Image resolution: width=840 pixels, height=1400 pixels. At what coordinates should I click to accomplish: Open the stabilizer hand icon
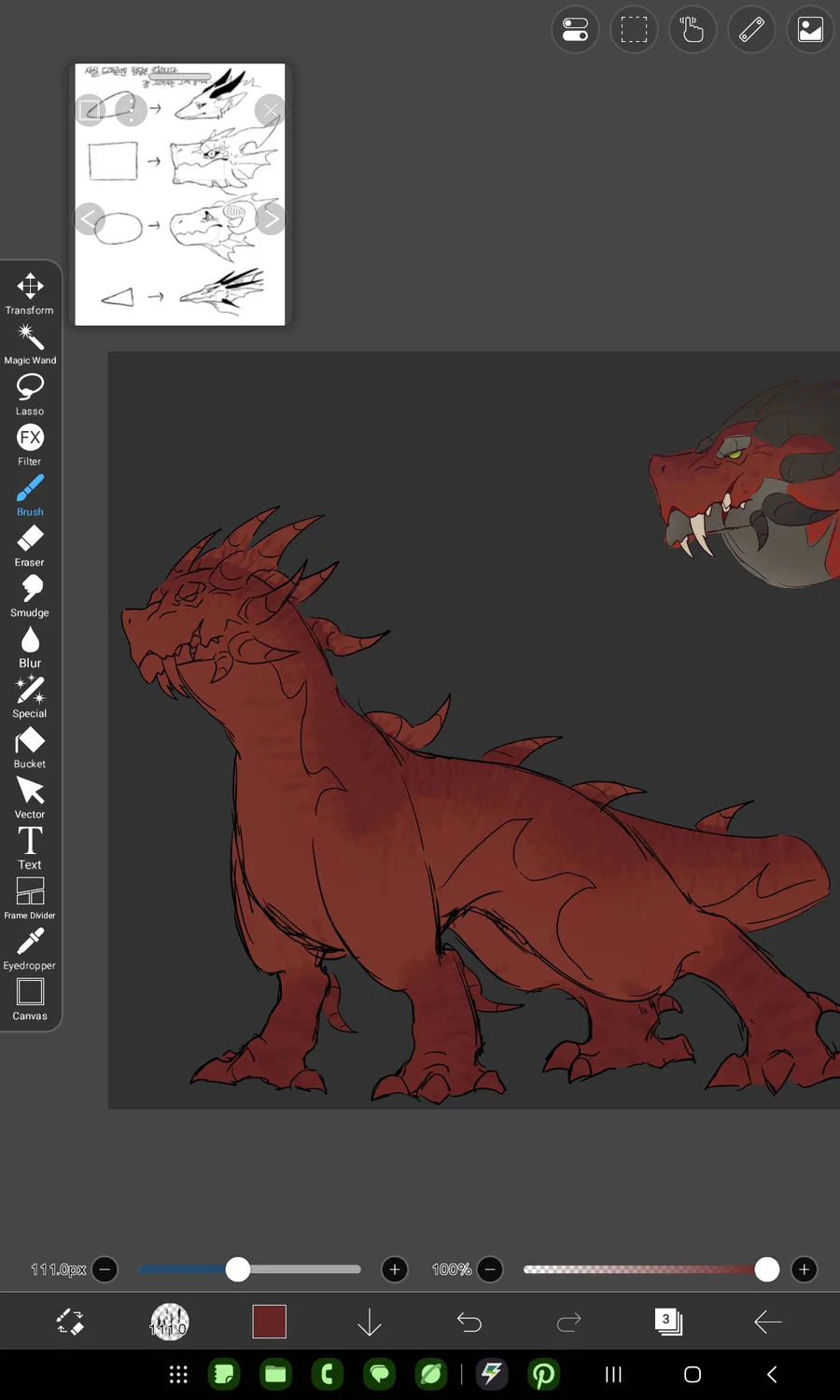tap(693, 30)
